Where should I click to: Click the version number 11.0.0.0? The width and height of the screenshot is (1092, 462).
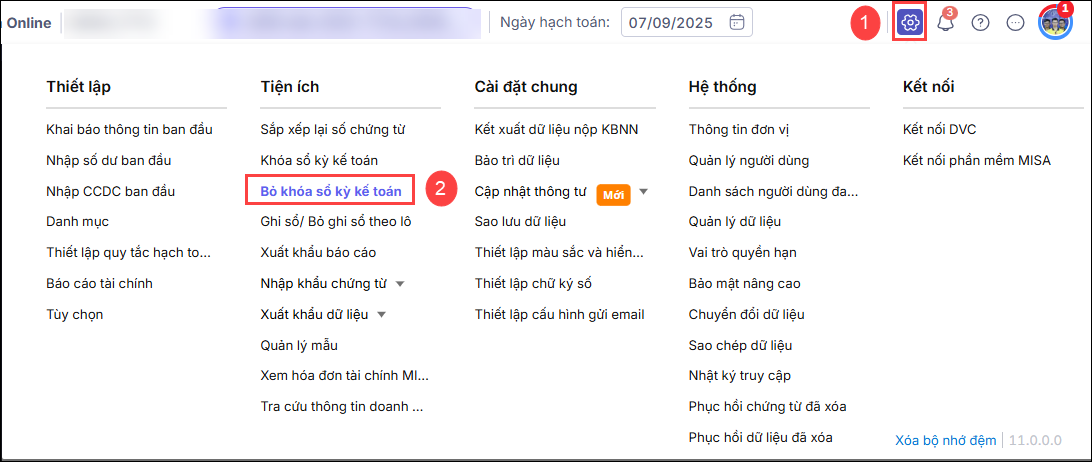click(1035, 440)
